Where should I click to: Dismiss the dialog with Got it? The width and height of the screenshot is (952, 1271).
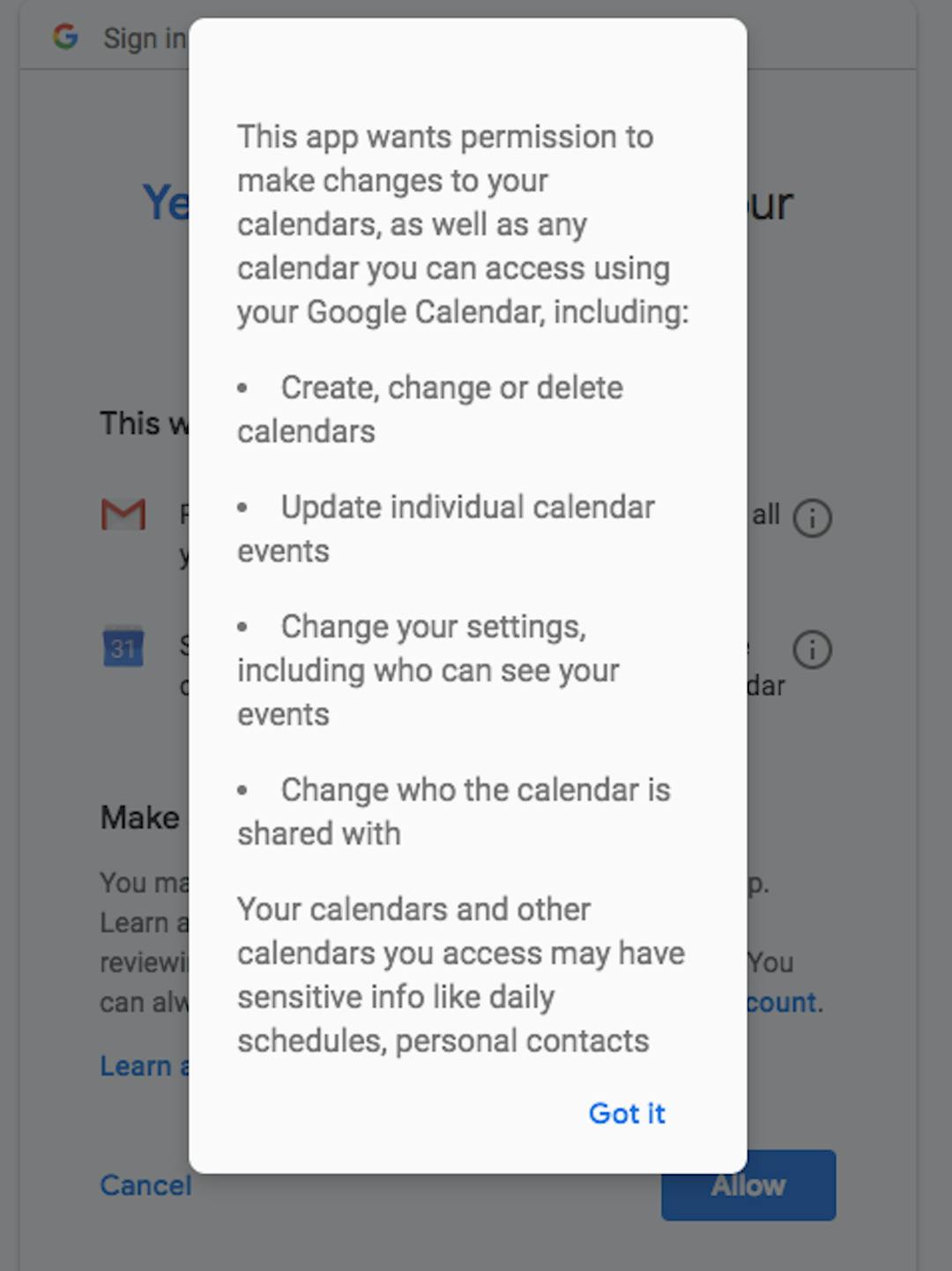point(627,1113)
